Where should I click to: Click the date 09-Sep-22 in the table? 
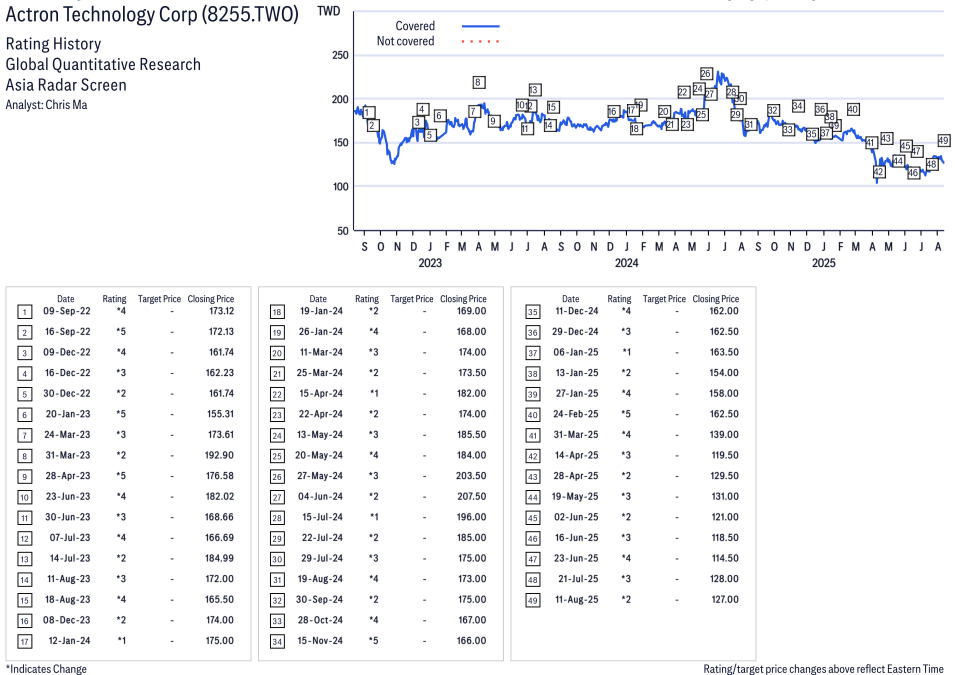point(67,311)
